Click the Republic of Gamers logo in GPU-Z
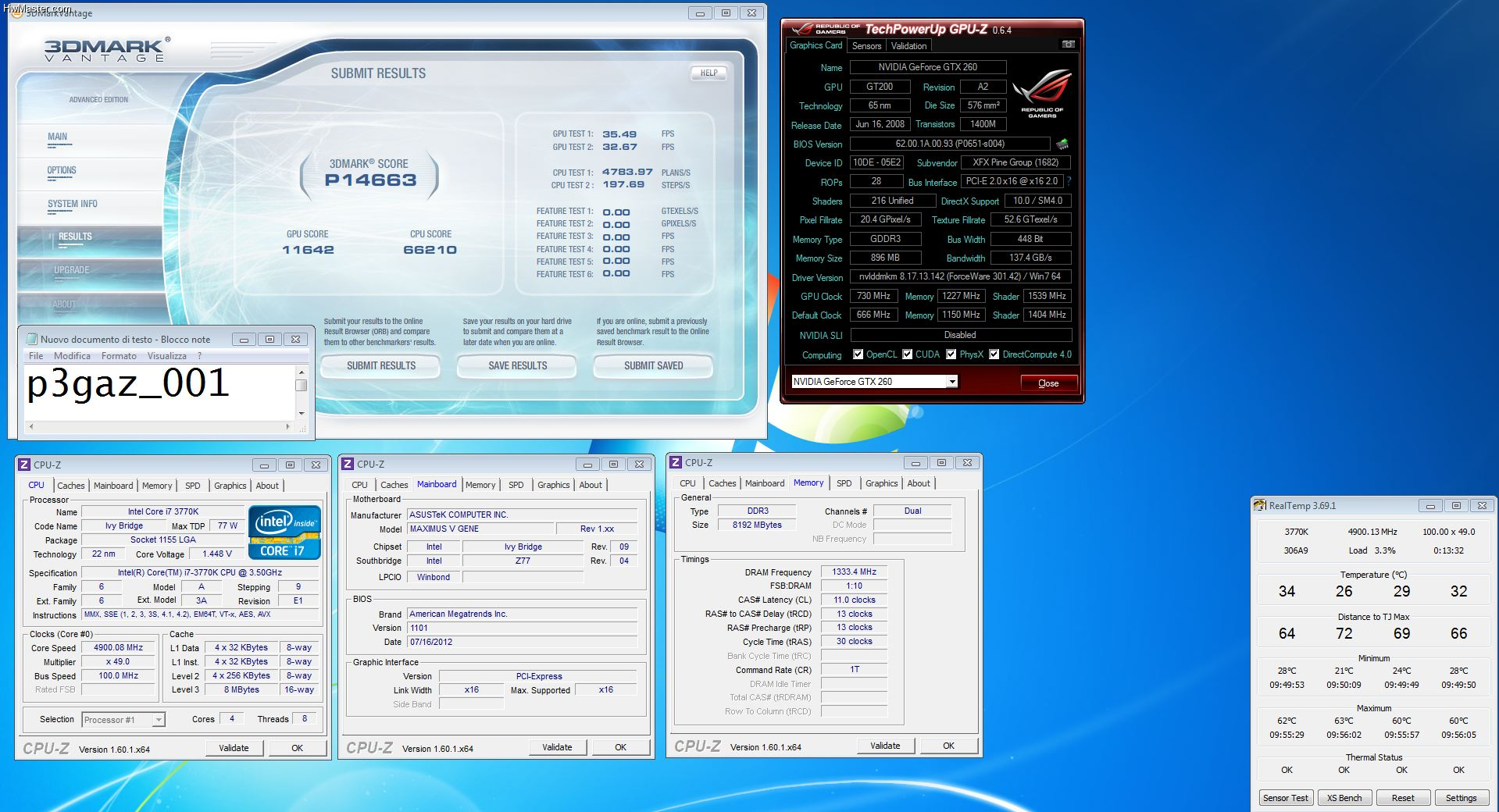The image size is (1499, 812). pos(1042,94)
